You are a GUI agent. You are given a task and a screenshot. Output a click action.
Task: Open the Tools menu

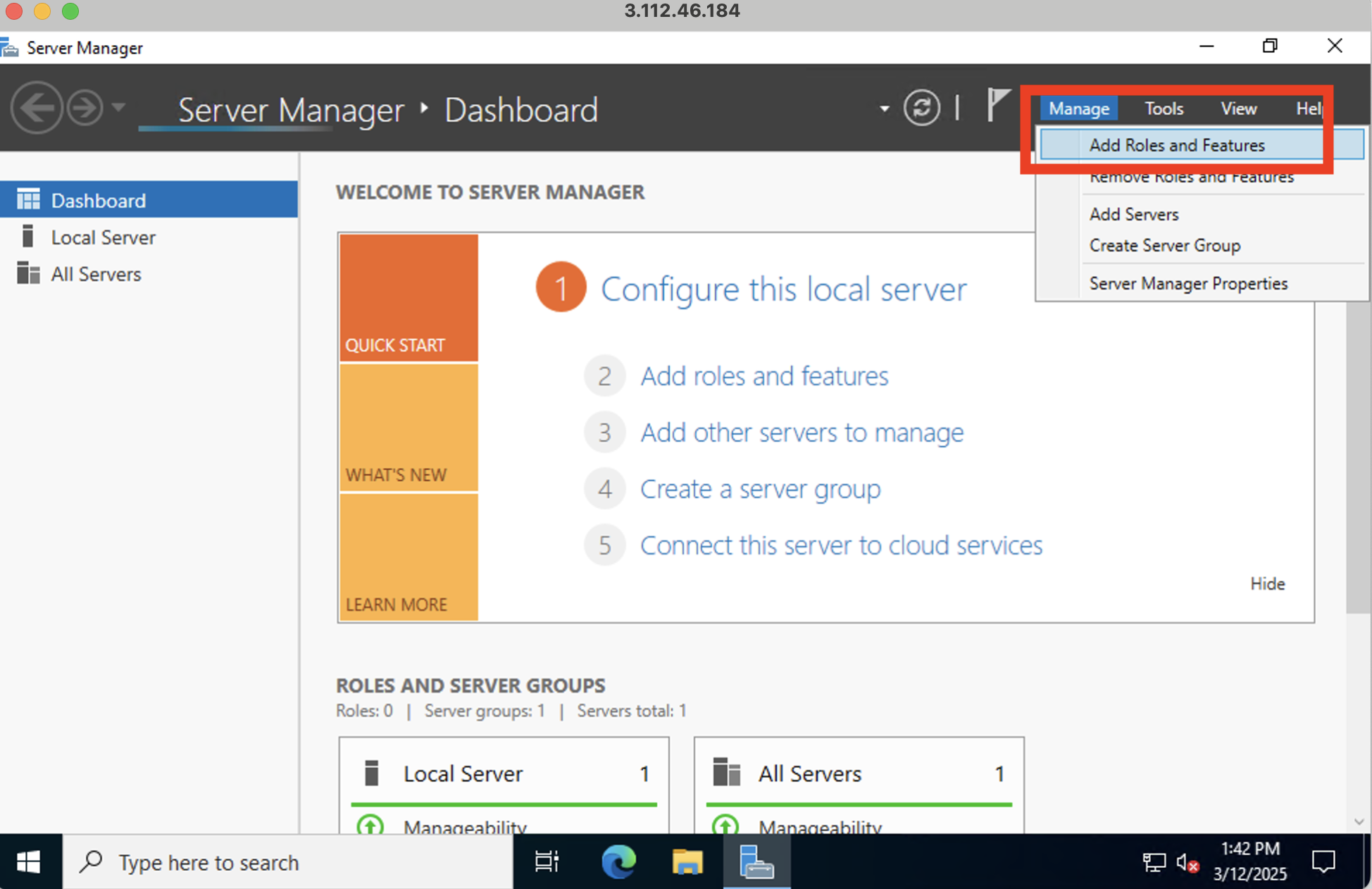point(1164,108)
